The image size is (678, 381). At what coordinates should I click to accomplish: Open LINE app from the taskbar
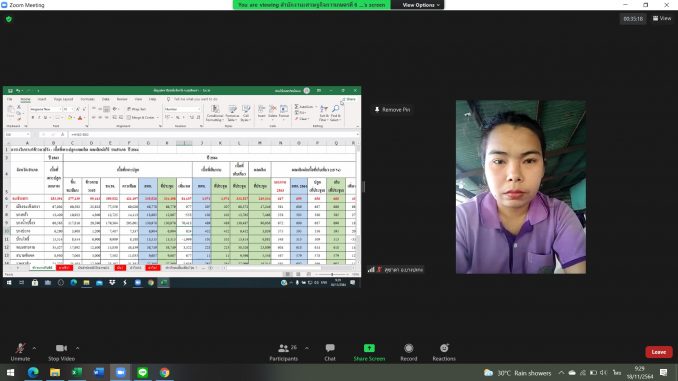143,372
